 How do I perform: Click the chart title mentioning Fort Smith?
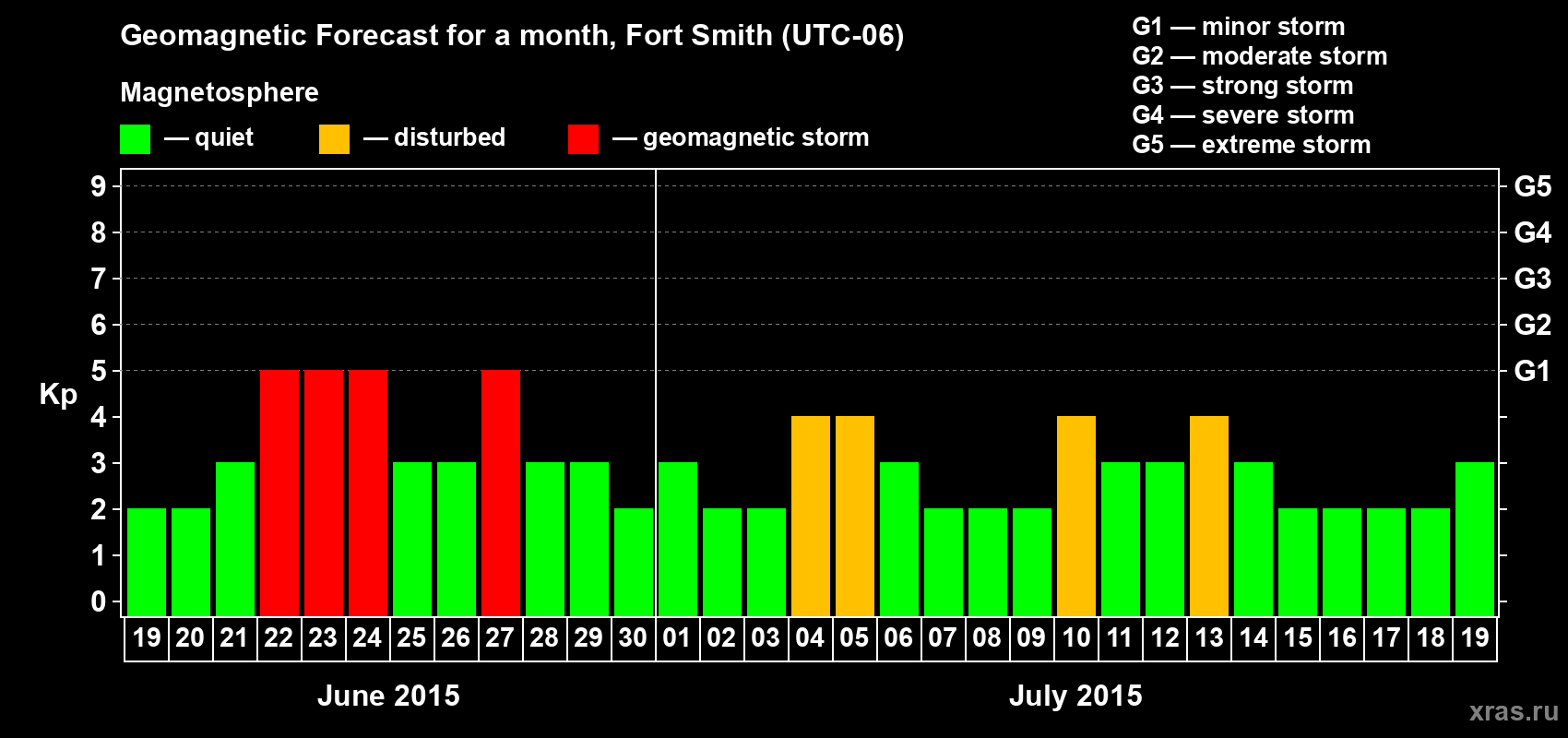512,36
